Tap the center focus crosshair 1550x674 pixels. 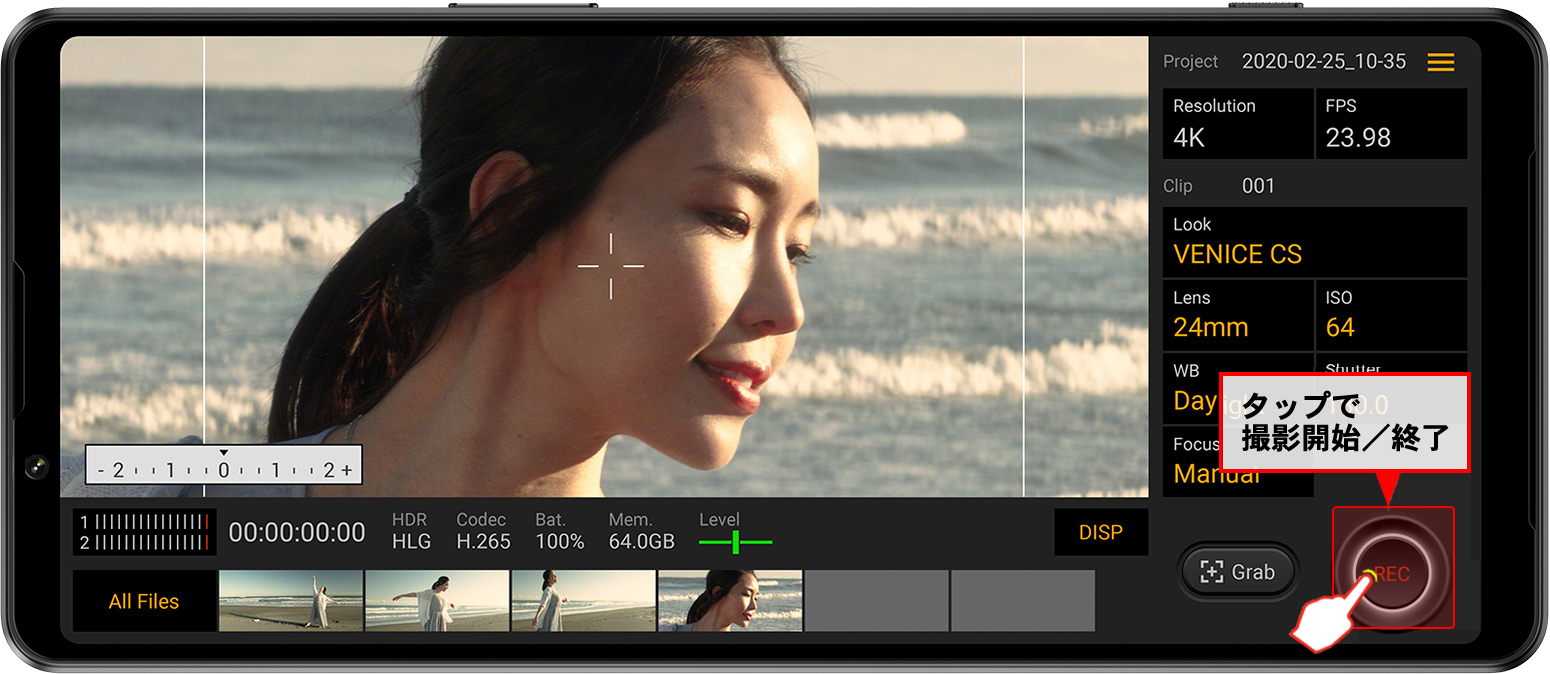[x=611, y=266]
